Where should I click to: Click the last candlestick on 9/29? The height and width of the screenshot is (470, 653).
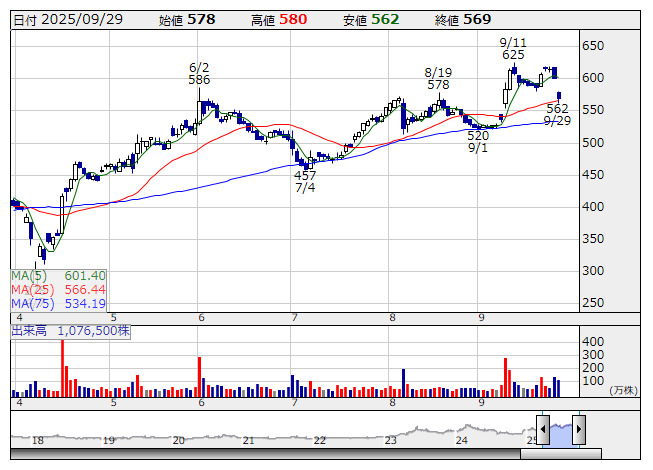(x=559, y=96)
